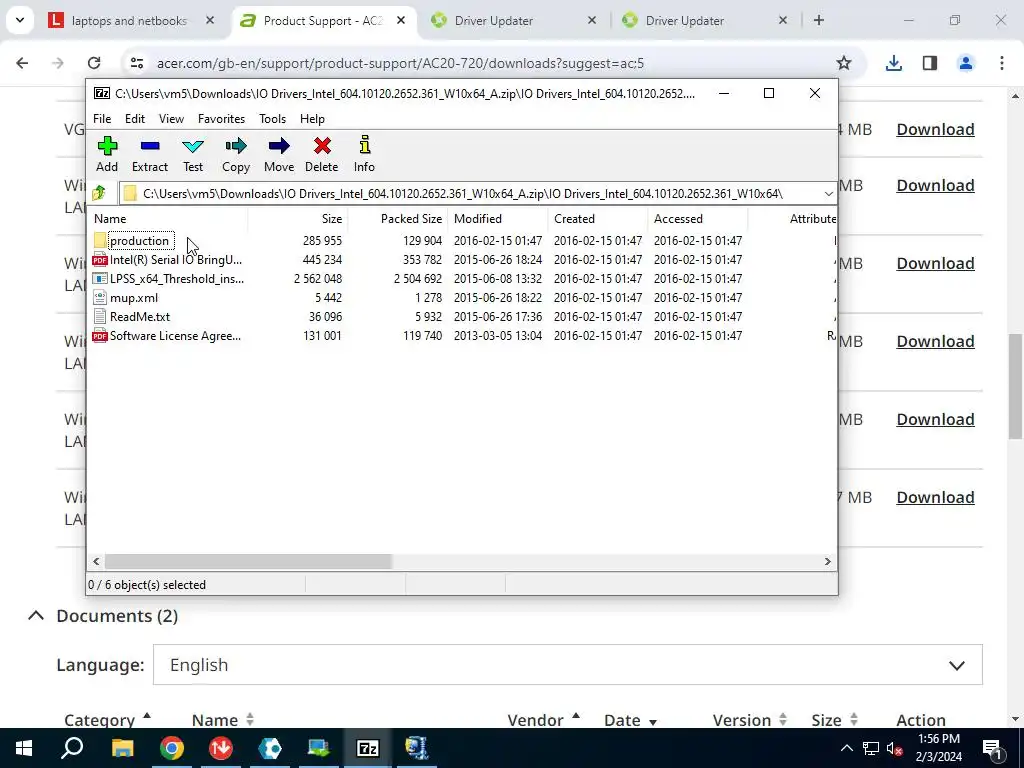Sort 7-Zip list by Modified column
Viewport: 1024px width, 768px height.
pos(497,219)
